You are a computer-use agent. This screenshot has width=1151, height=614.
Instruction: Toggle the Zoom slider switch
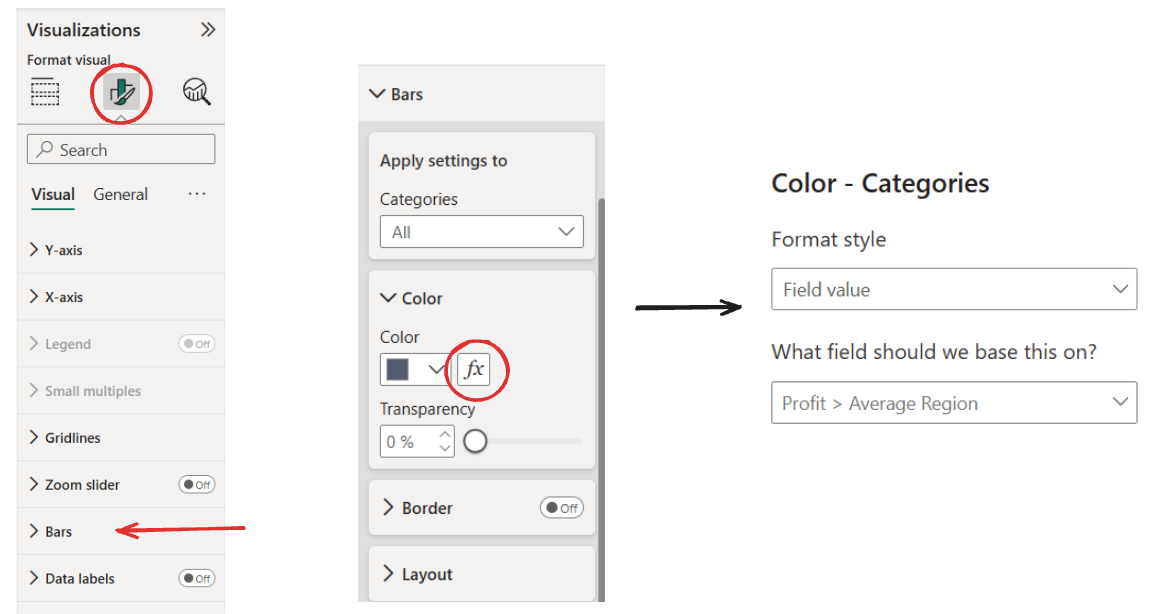(x=196, y=485)
